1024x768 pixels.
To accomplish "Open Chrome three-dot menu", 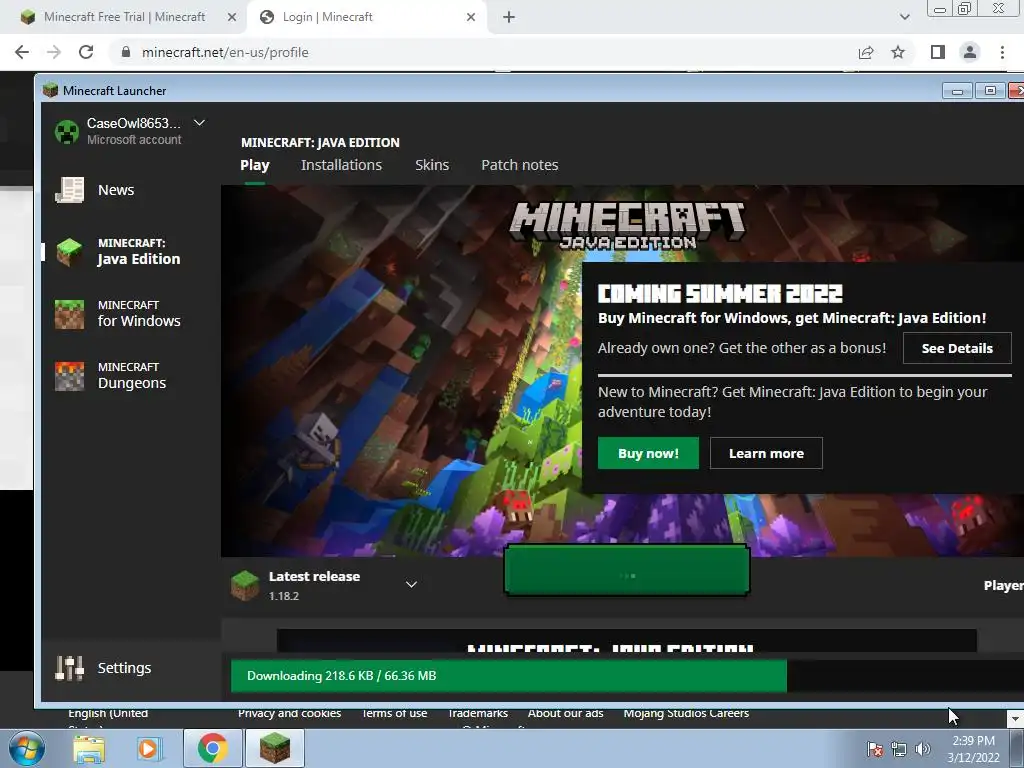I will tap(1002, 52).
